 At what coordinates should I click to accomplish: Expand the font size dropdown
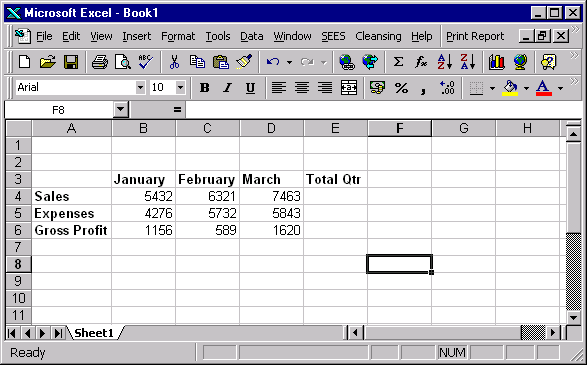pos(180,88)
